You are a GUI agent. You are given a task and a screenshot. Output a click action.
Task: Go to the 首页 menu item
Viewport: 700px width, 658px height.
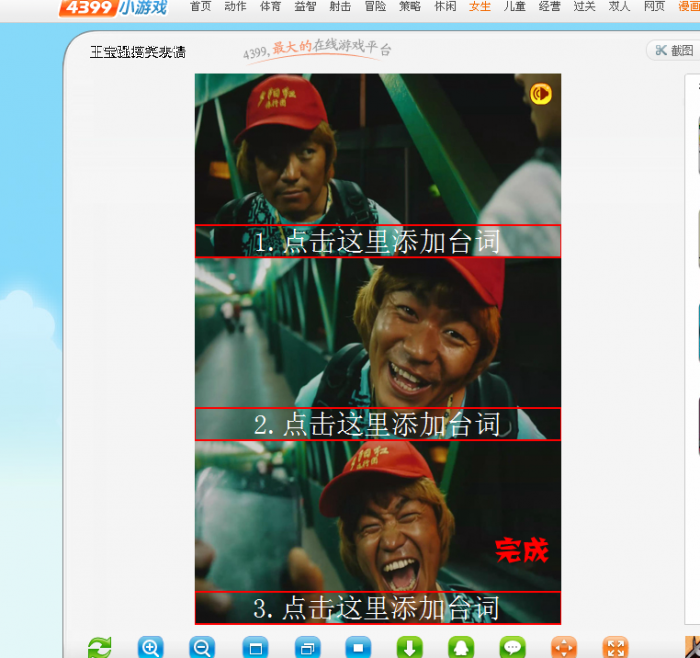click(200, 6)
